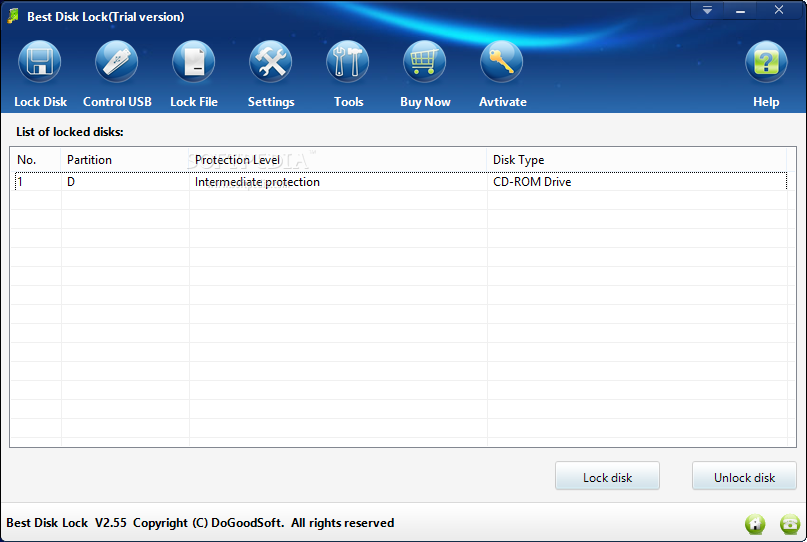807x542 pixels.
Task: Select partition D in the list
Action: point(125,182)
